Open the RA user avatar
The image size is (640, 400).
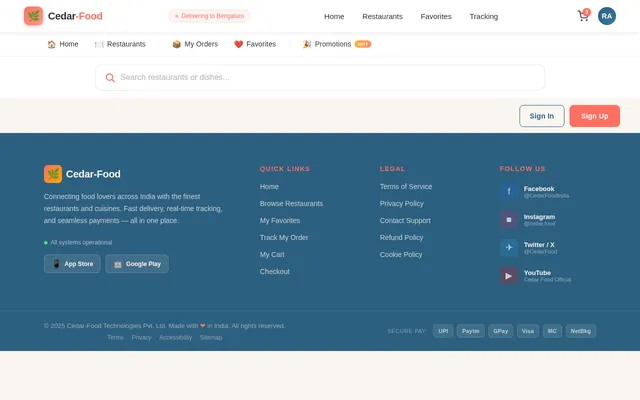pos(607,16)
